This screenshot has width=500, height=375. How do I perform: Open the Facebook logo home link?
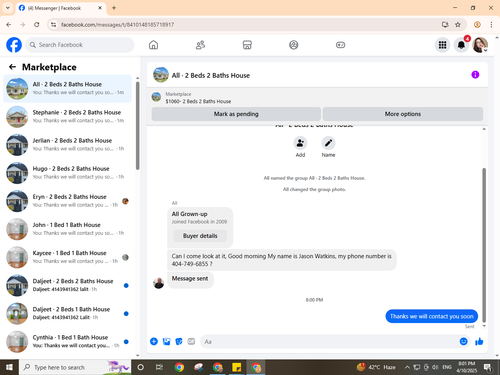click(14, 45)
